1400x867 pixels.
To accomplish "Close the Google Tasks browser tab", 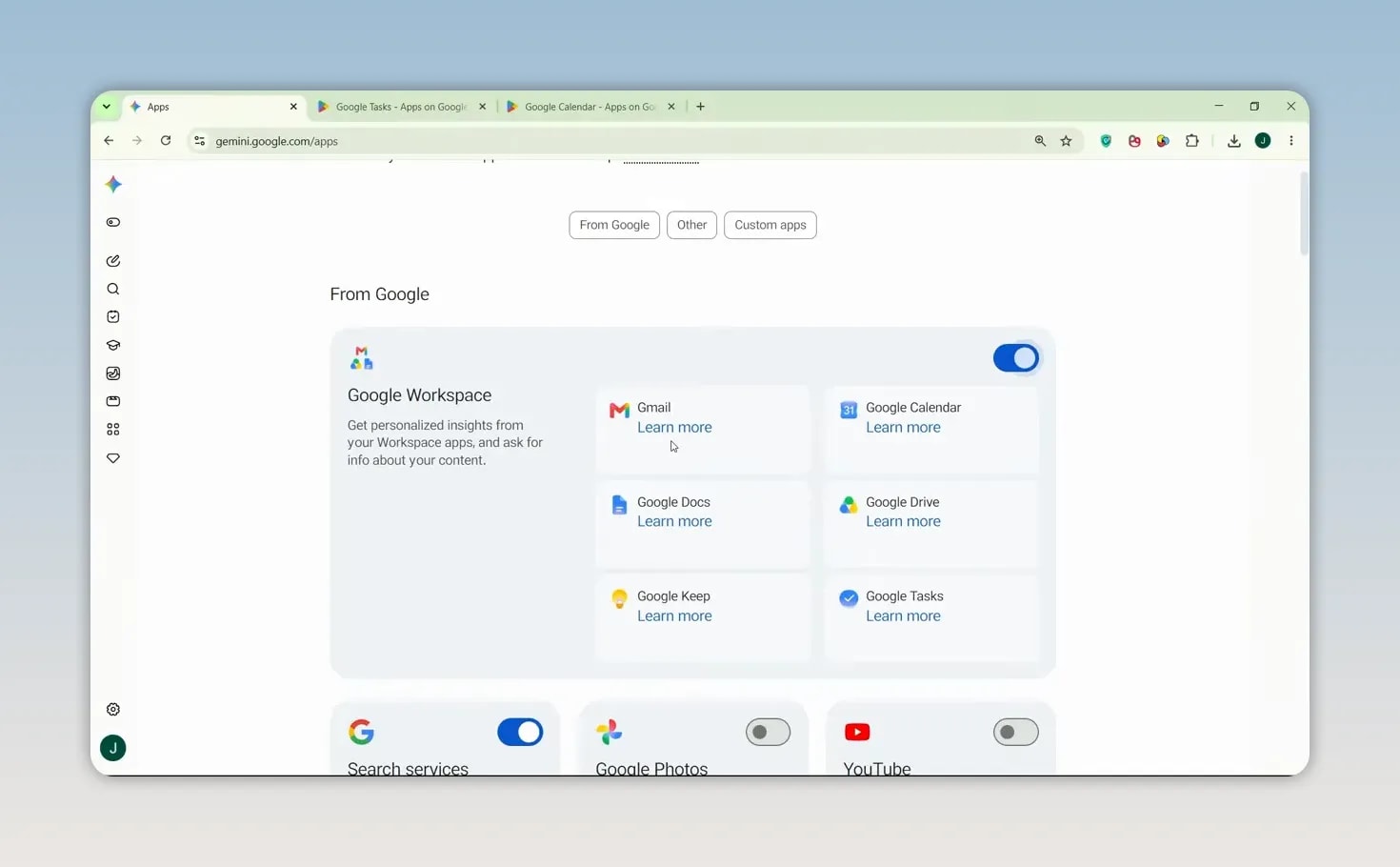I will (483, 107).
